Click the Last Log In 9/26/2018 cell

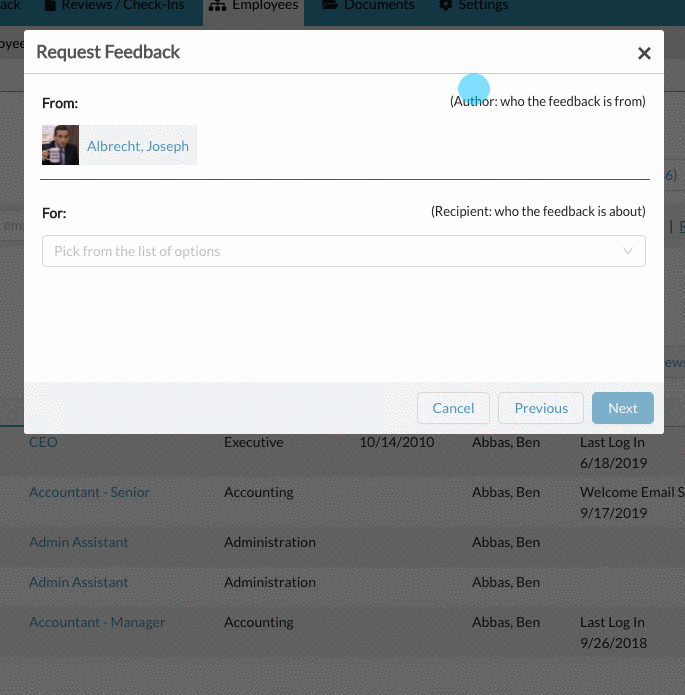614,633
